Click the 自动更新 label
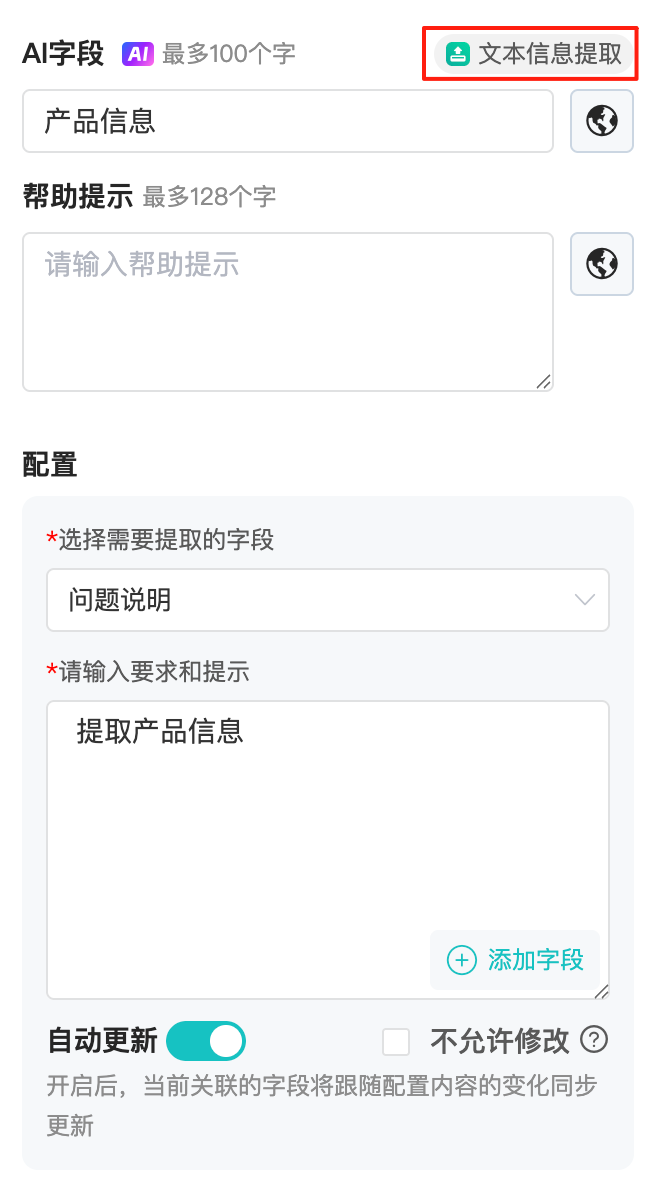 click(x=102, y=1041)
